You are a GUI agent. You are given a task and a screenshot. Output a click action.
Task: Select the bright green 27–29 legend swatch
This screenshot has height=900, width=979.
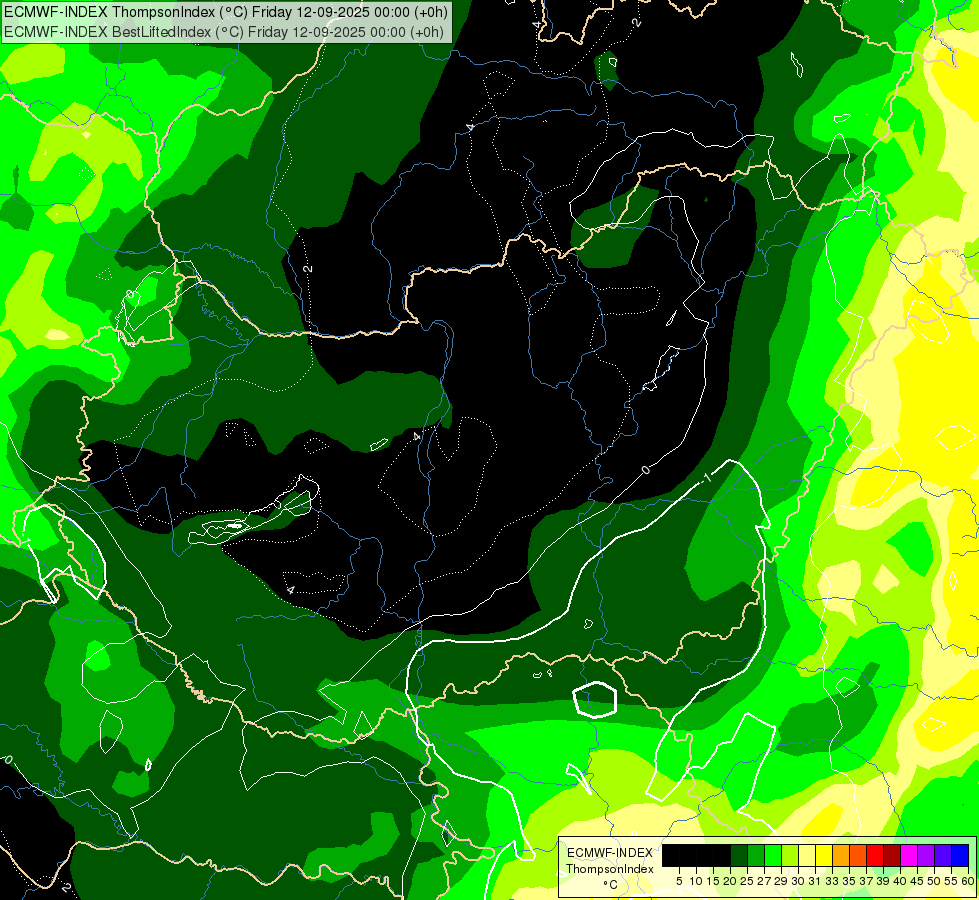[773, 855]
